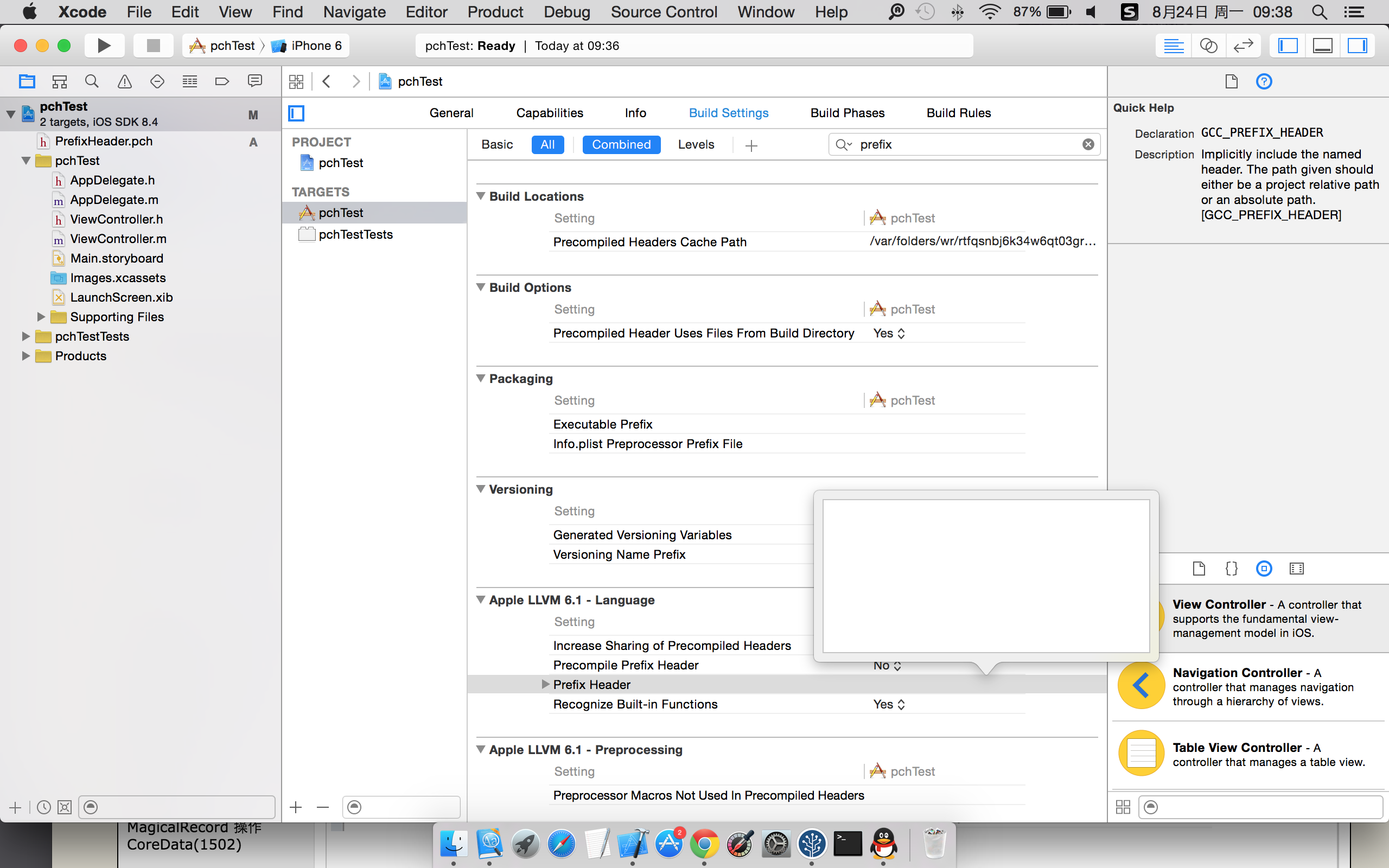Open the General tab

coord(451,113)
